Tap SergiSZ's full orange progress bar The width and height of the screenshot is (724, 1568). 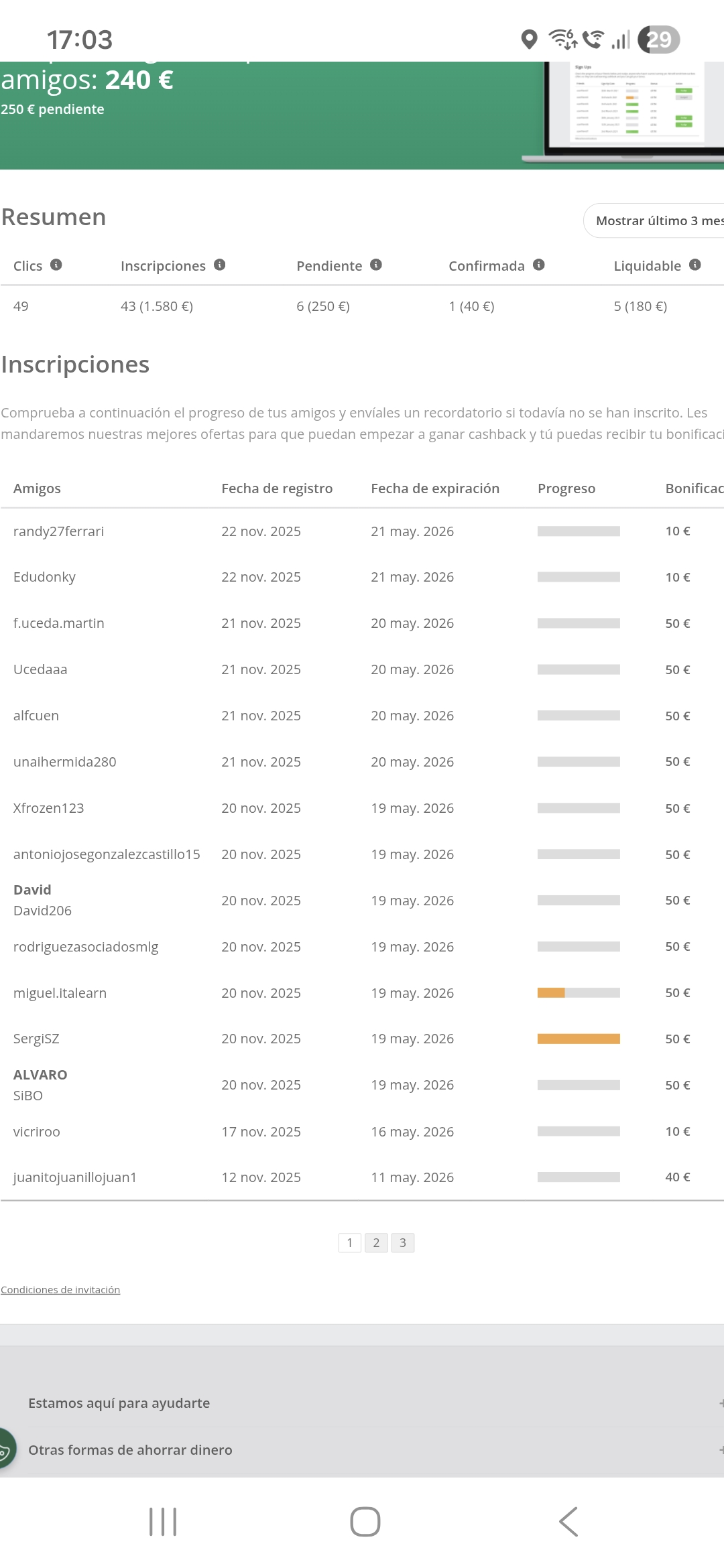[x=579, y=1039]
